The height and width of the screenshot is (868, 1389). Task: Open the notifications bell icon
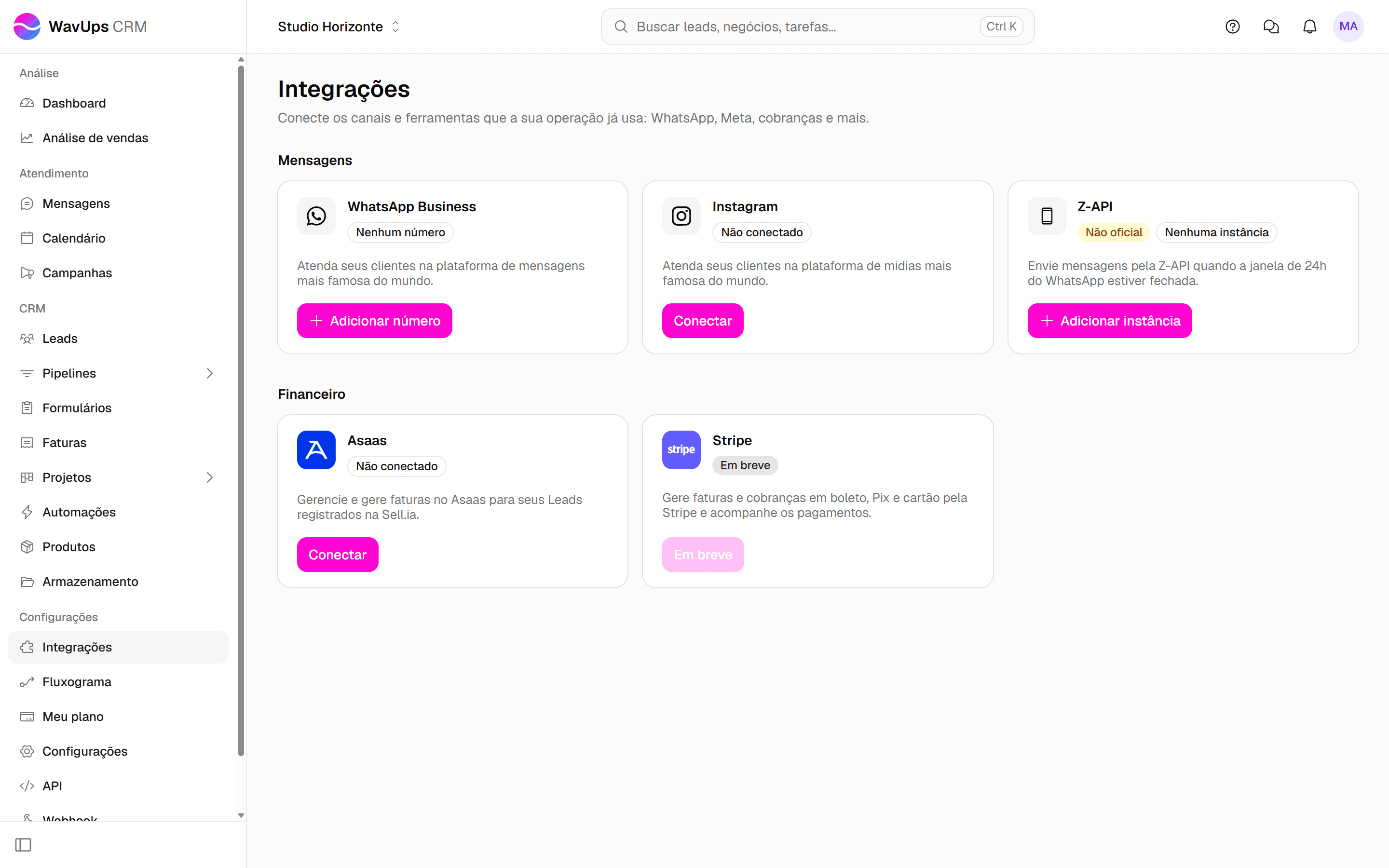click(1309, 27)
